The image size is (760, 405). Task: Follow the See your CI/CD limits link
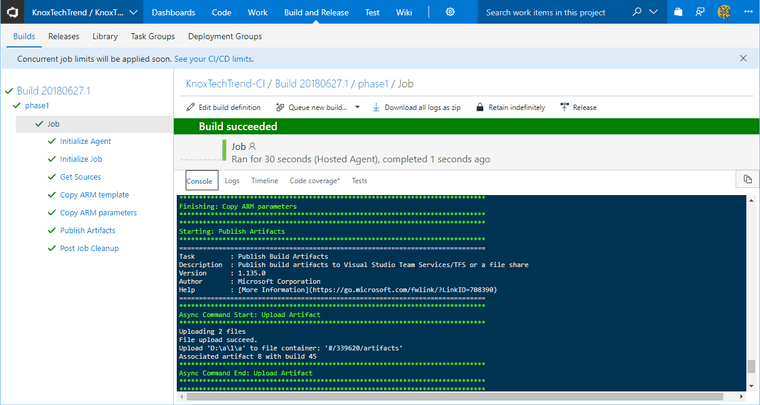[213, 59]
